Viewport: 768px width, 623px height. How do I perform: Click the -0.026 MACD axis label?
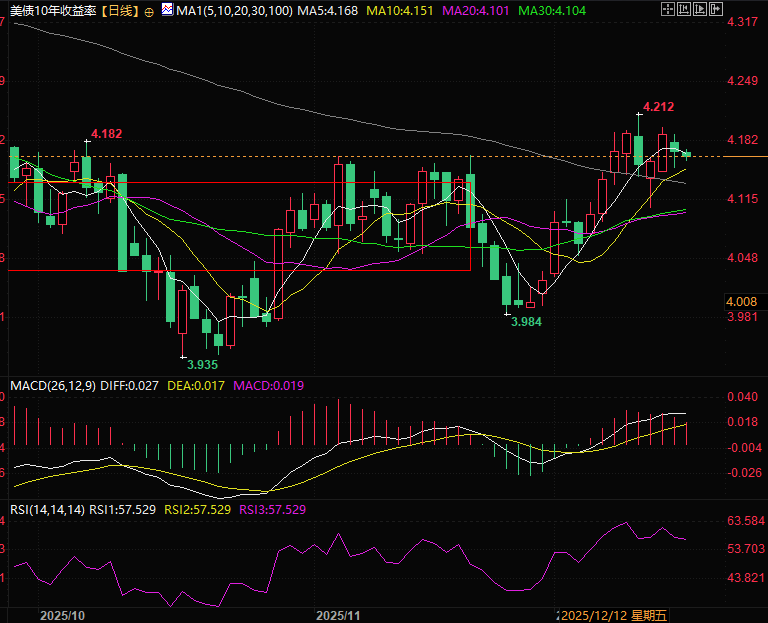(x=744, y=473)
